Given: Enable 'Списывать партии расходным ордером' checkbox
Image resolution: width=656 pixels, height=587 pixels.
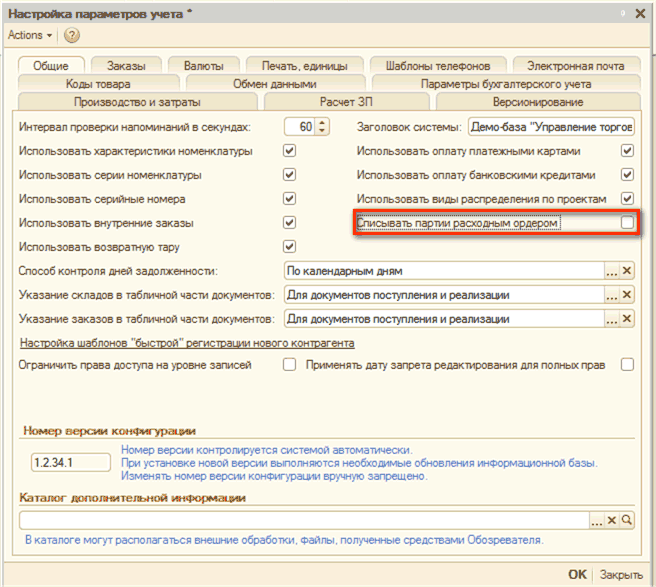Looking at the screenshot, I should 627,223.
